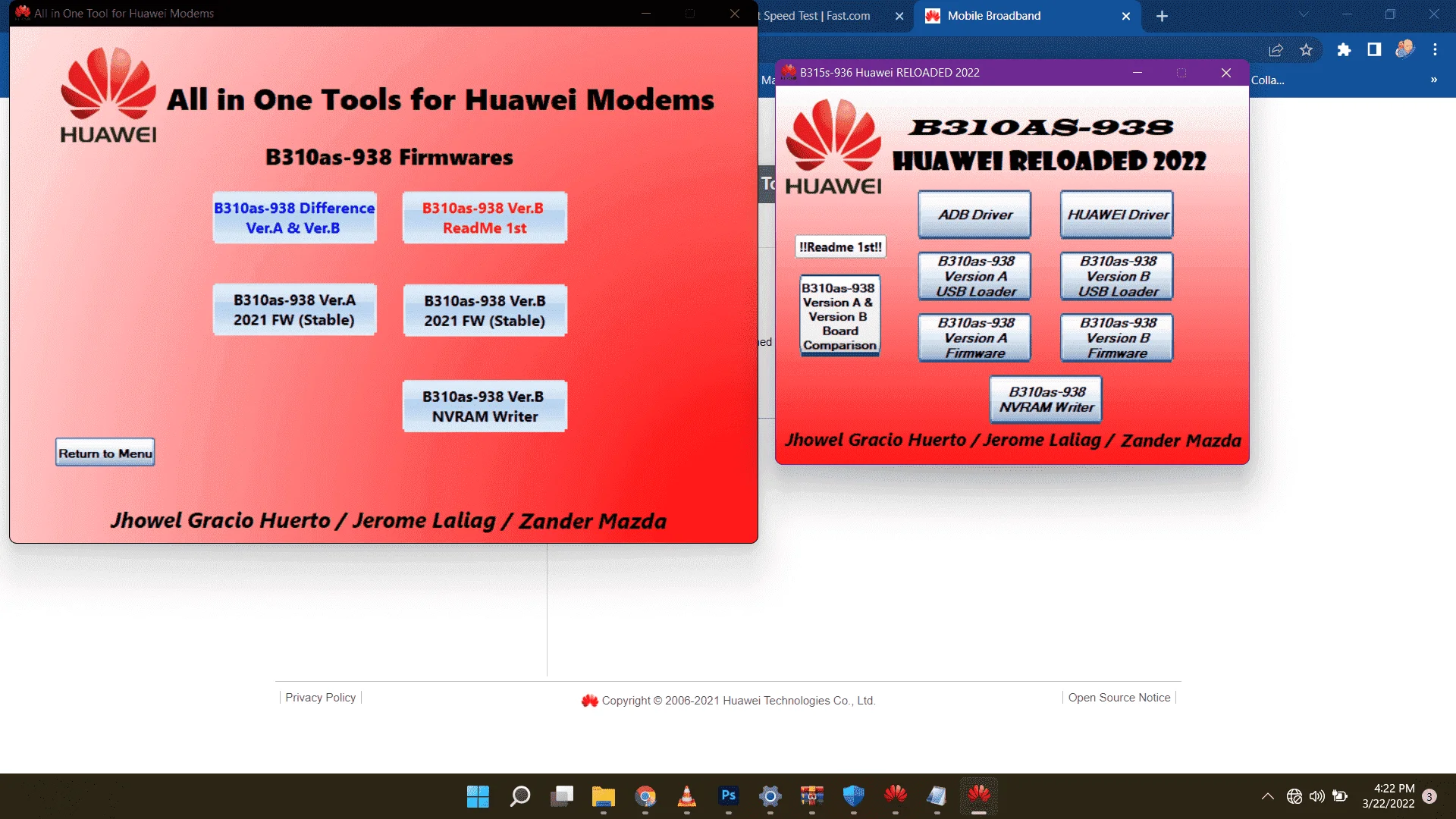Click Huawei logo in Reloaded window
The width and height of the screenshot is (1456, 819).
(833, 147)
